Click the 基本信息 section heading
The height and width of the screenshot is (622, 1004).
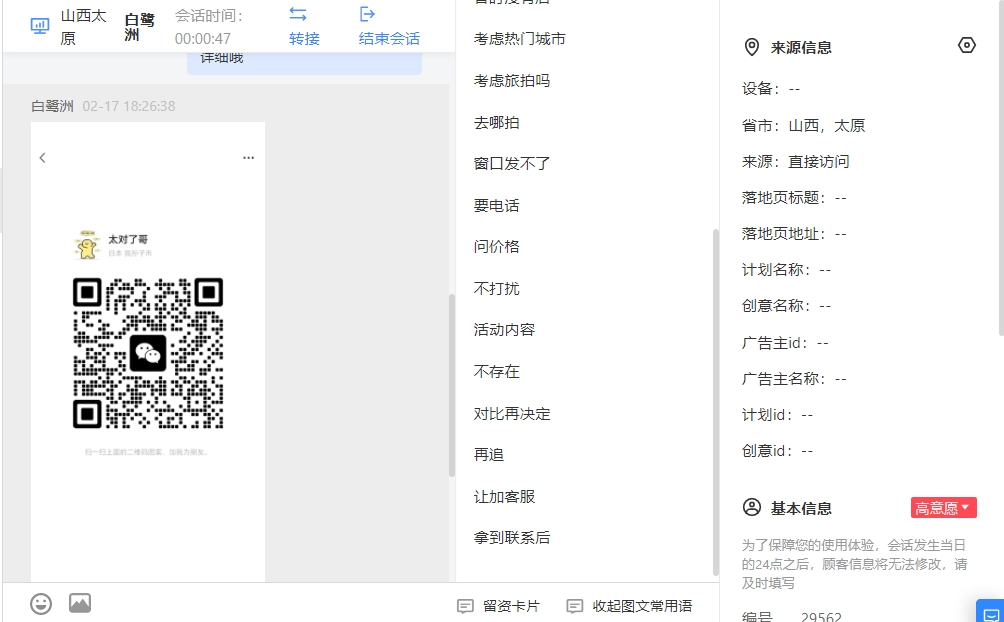click(x=801, y=508)
